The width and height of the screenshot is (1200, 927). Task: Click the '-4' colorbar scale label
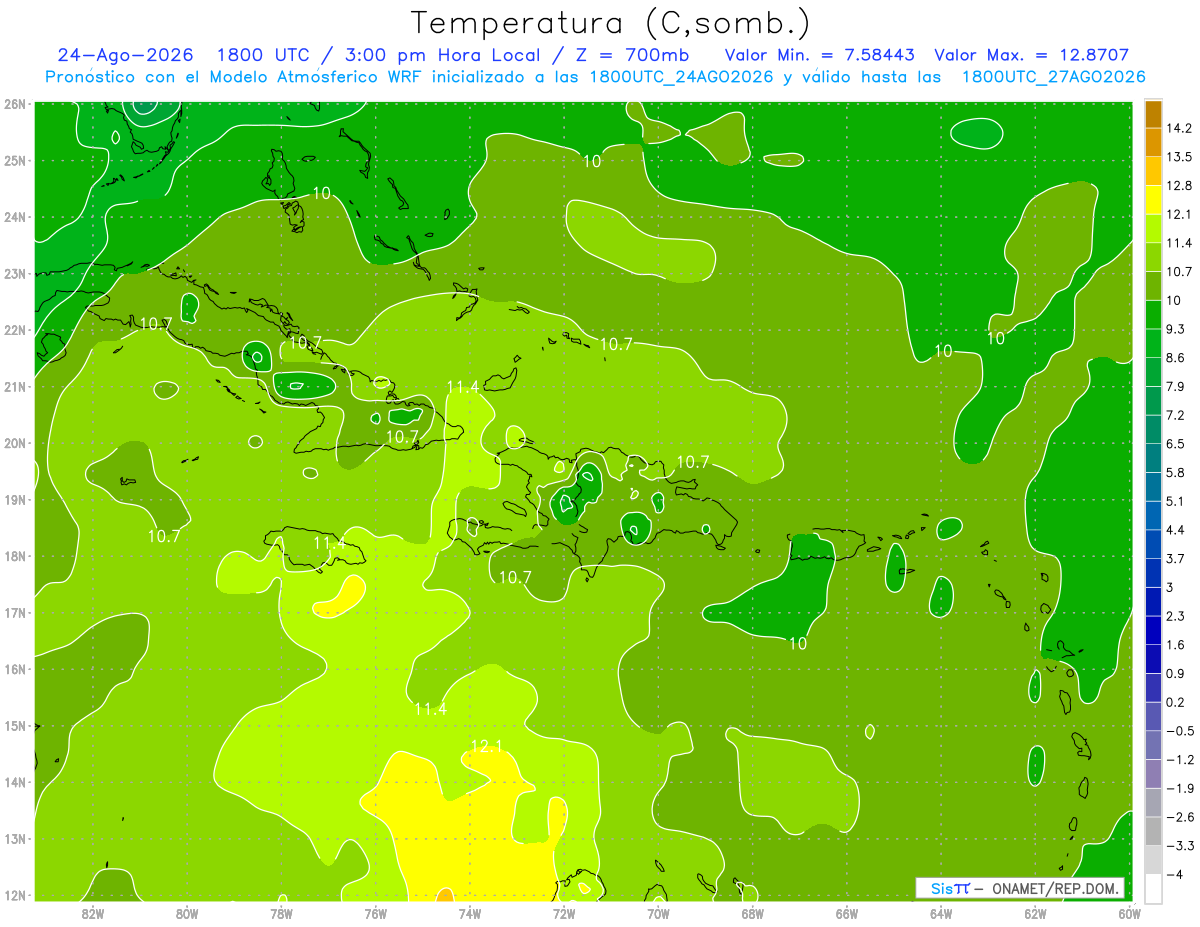(1175, 874)
